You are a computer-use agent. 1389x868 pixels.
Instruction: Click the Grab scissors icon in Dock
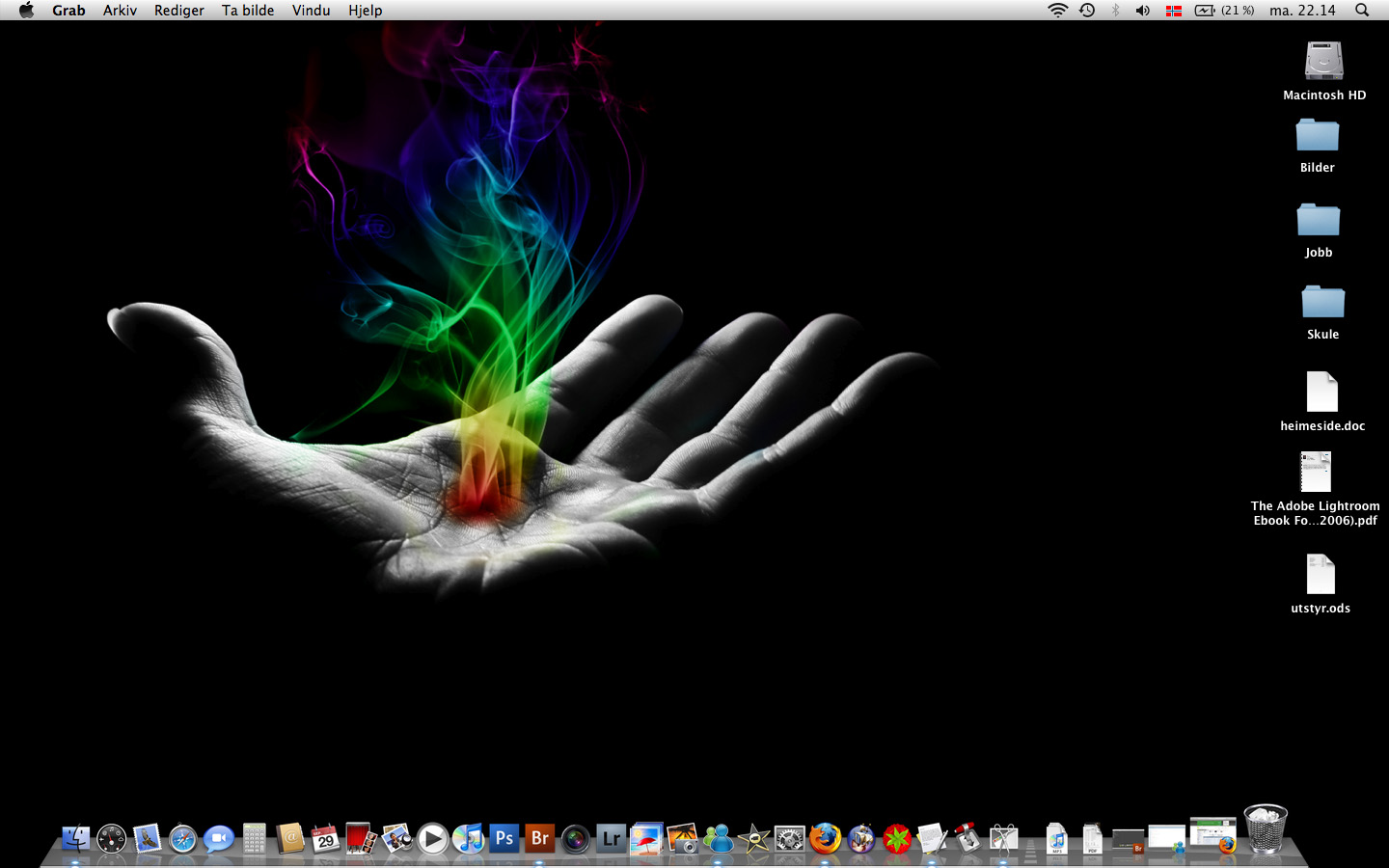[x=1003, y=838]
